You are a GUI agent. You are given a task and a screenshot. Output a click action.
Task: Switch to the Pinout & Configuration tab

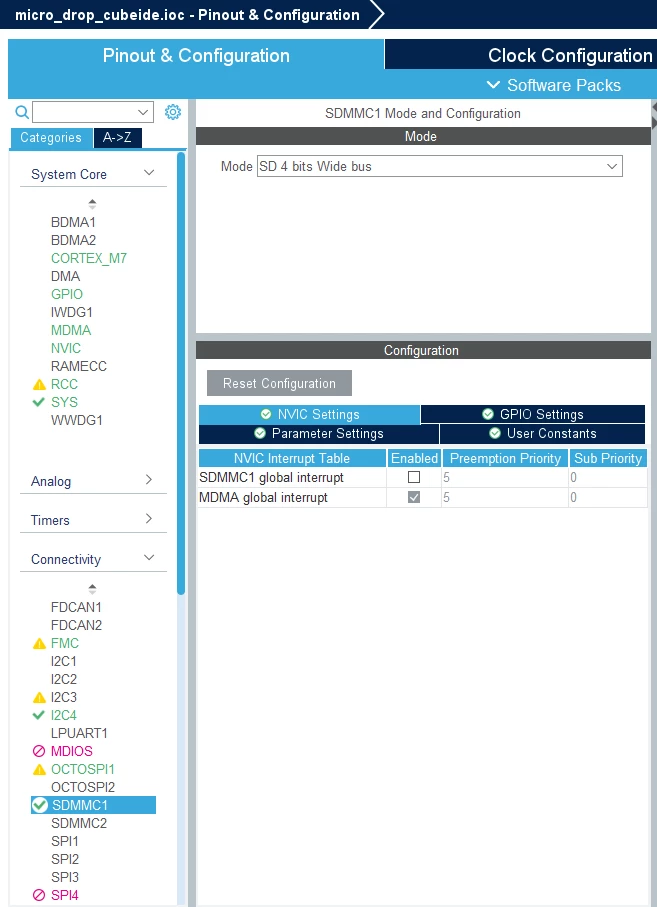pos(196,56)
